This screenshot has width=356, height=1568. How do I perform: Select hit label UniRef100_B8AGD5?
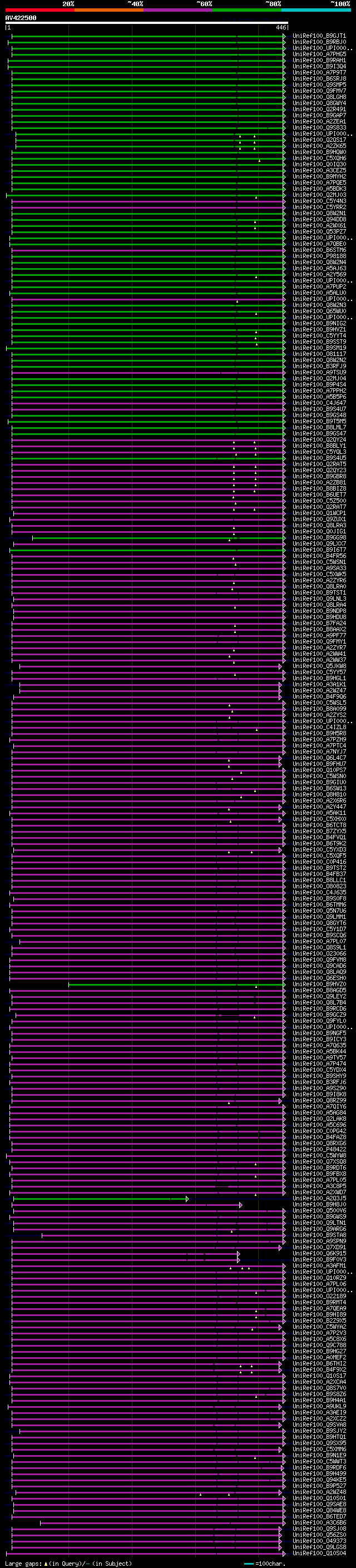click(319, 990)
